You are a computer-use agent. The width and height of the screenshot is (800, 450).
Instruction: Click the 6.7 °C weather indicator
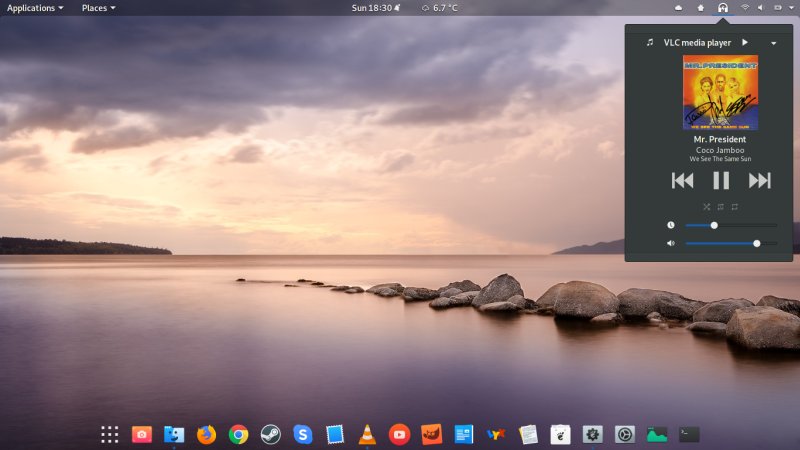click(441, 8)
